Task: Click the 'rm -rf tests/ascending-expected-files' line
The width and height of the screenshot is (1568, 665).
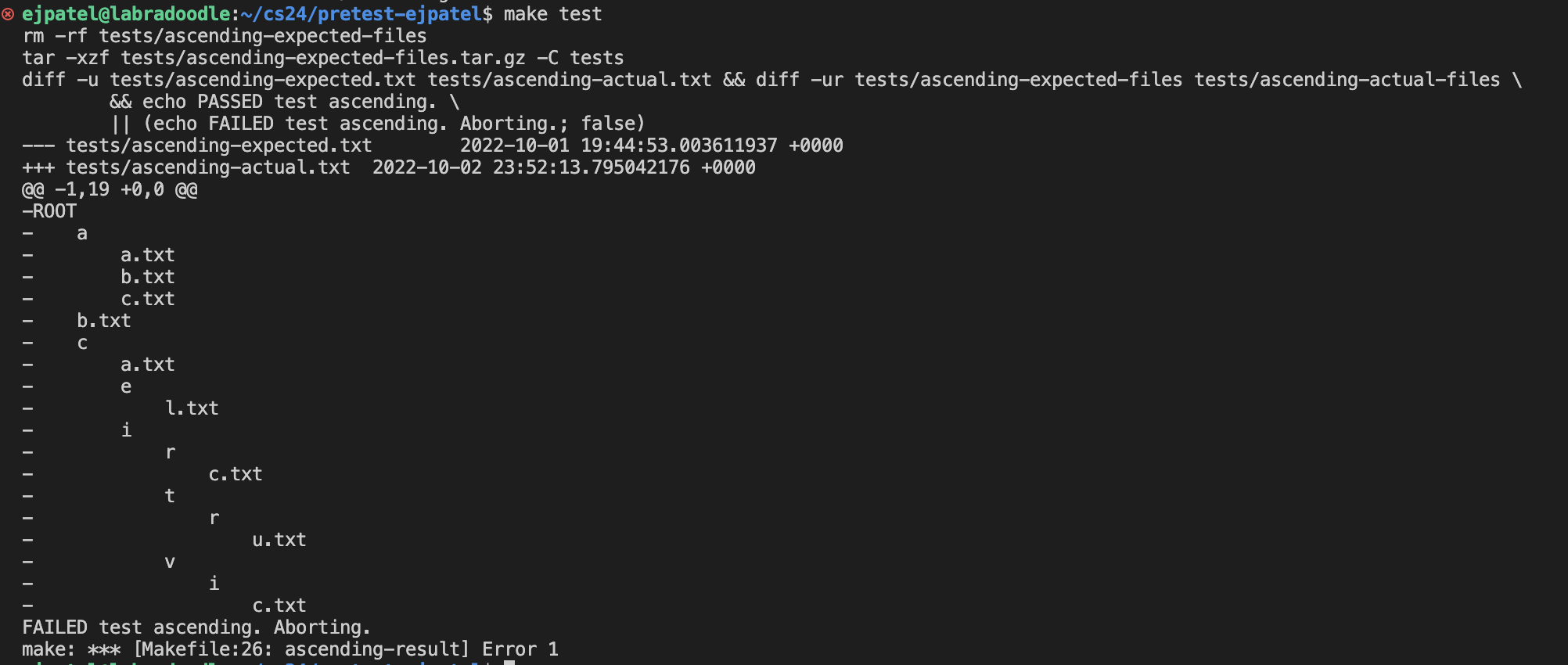Action: pyautogui.click(x=224, y=36)
